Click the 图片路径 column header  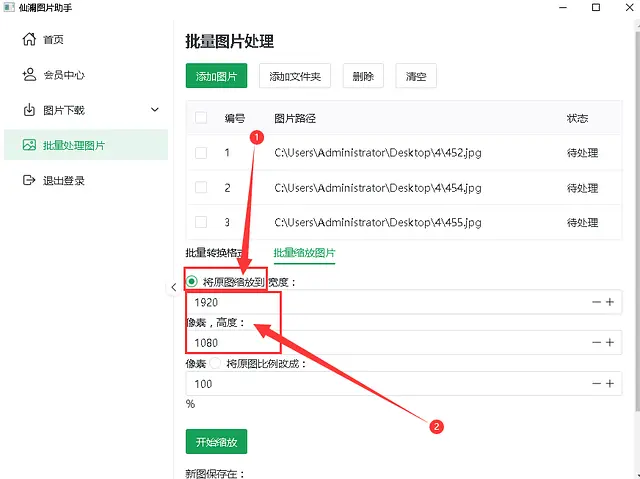[x=295, y=119]
